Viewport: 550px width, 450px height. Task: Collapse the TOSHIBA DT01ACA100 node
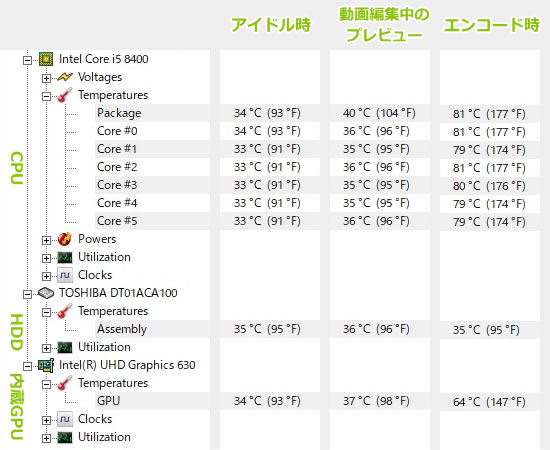[x=27, y=294]
